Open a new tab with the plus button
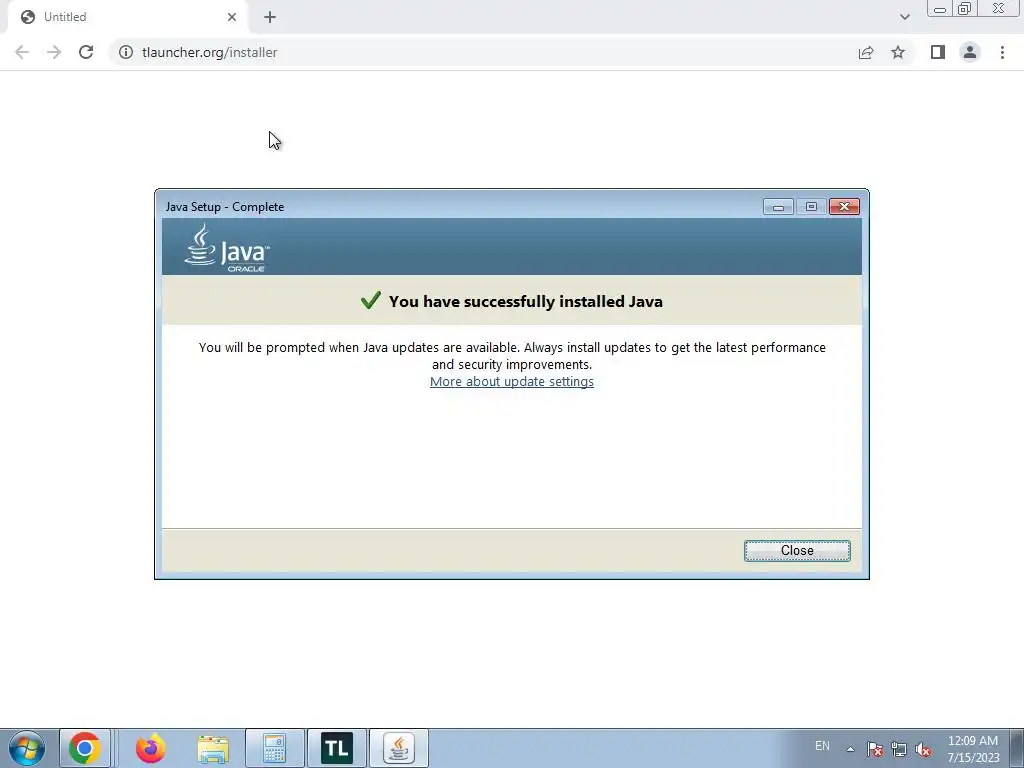 [x=270, y=17]
